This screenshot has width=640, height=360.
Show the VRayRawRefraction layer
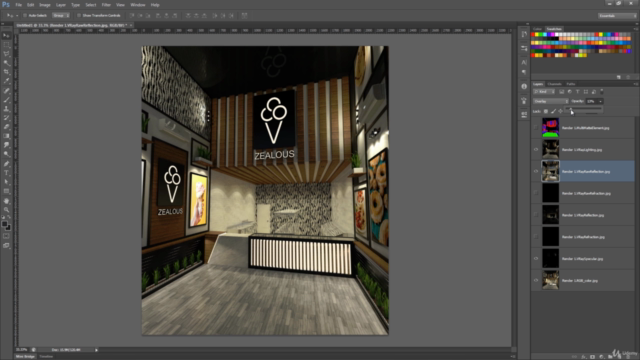pos(536,193)
